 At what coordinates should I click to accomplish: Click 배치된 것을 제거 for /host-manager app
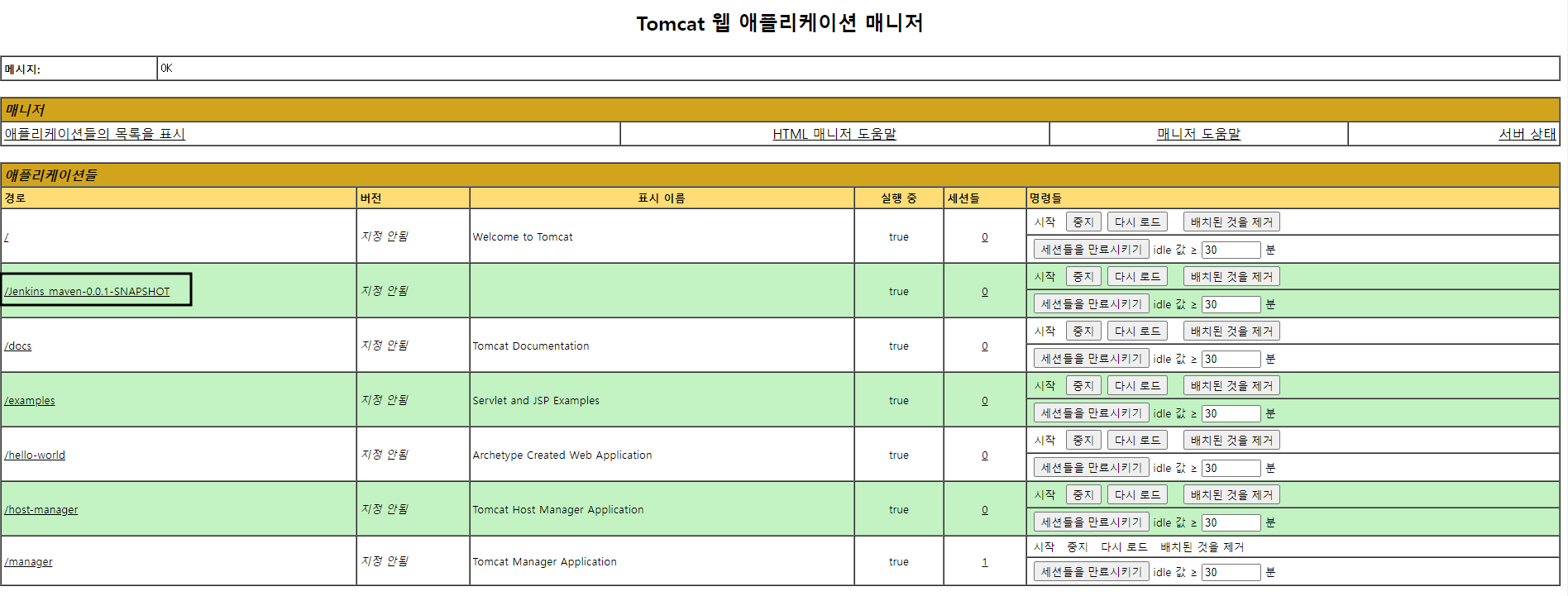[x=1231, y=495]
